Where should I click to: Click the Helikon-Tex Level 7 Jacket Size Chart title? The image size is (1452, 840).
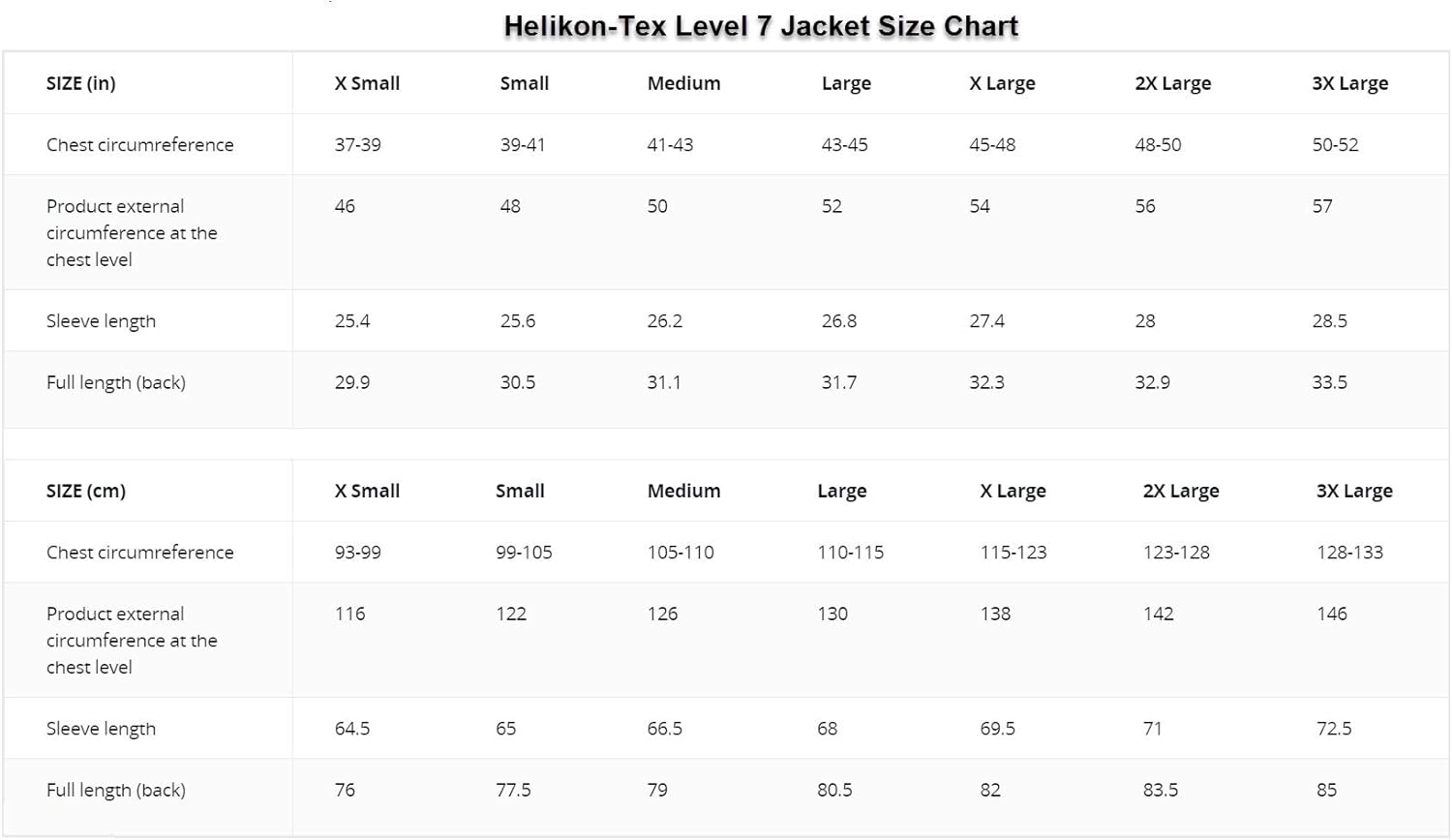click(761, 26)
